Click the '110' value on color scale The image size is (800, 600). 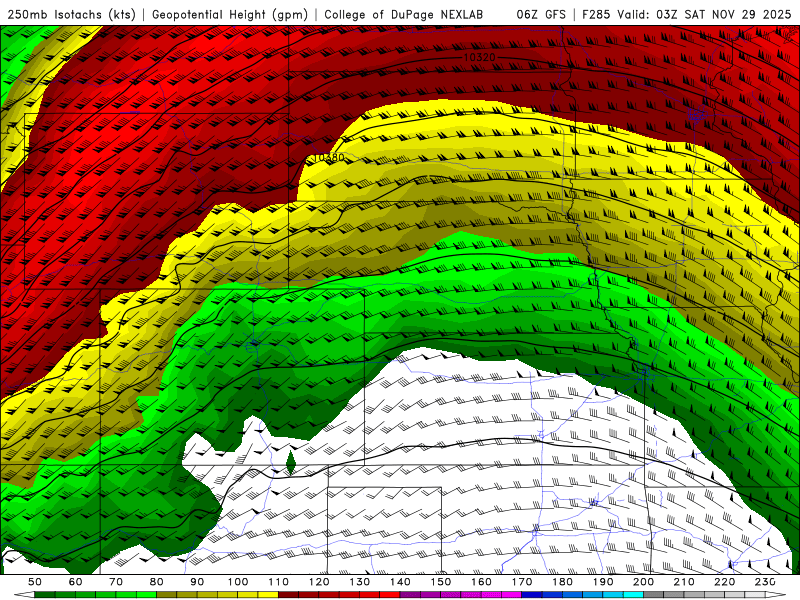point(278,582)
